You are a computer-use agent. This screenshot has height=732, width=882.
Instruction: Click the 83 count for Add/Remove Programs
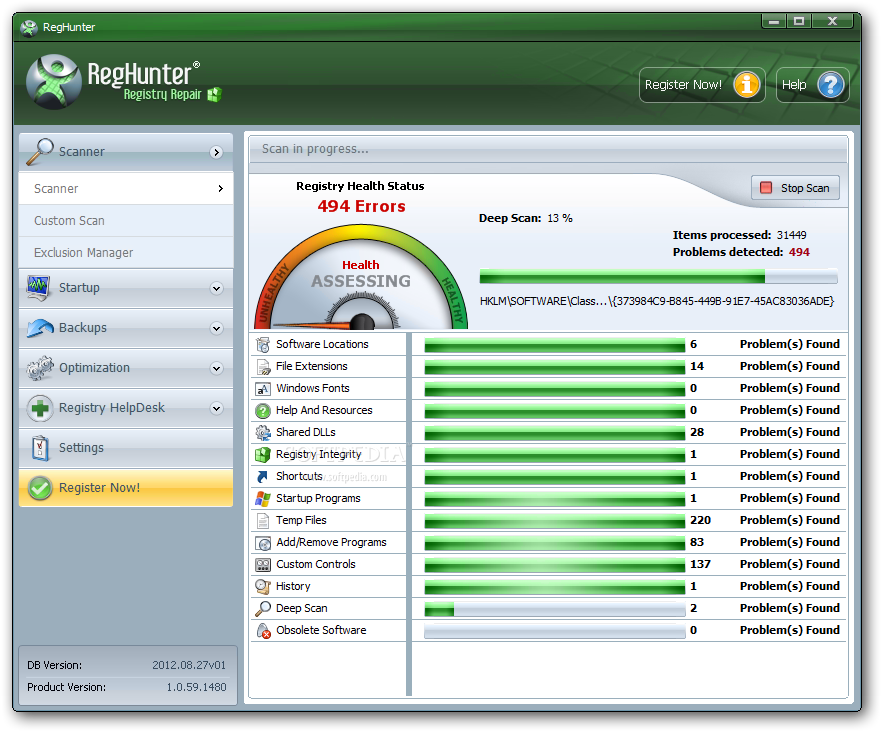[697, 542]
